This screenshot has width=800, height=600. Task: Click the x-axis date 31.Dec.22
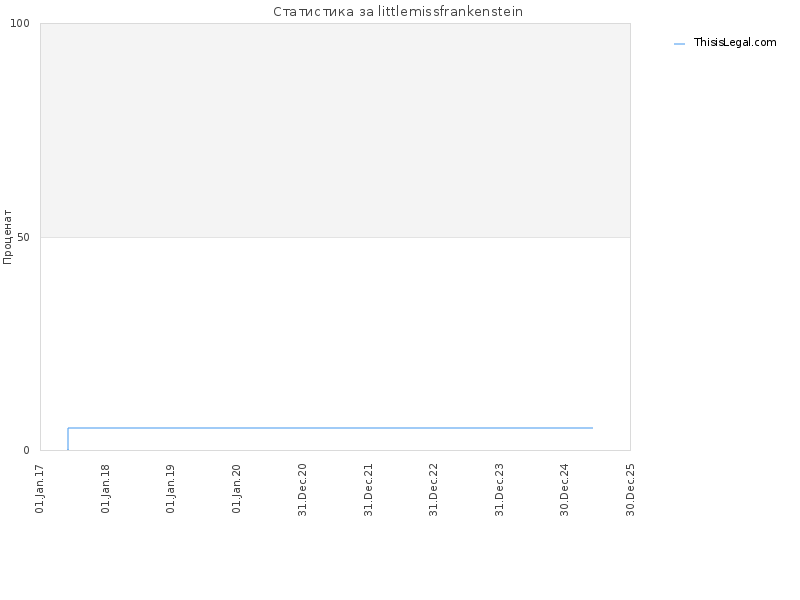[x=434, y=490]
